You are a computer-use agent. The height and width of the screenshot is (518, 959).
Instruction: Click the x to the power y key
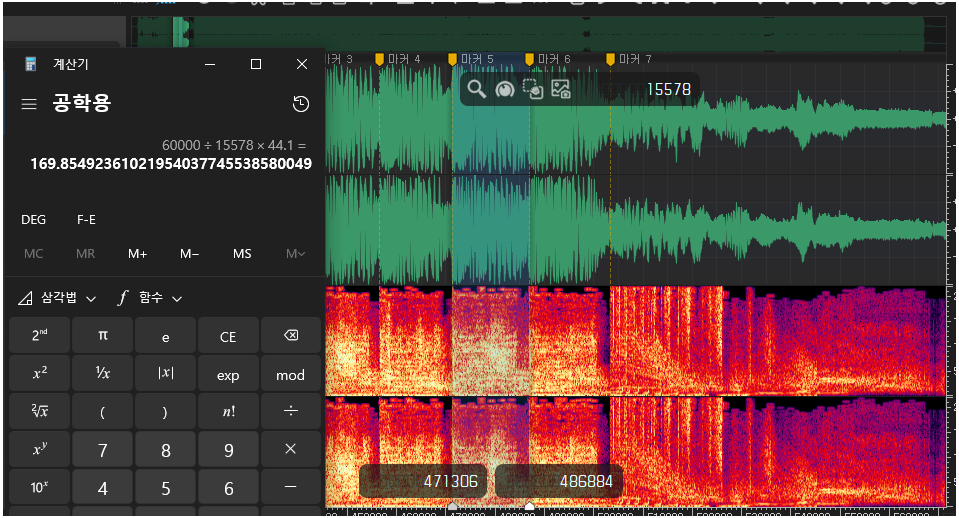click(x=40, y=450)
